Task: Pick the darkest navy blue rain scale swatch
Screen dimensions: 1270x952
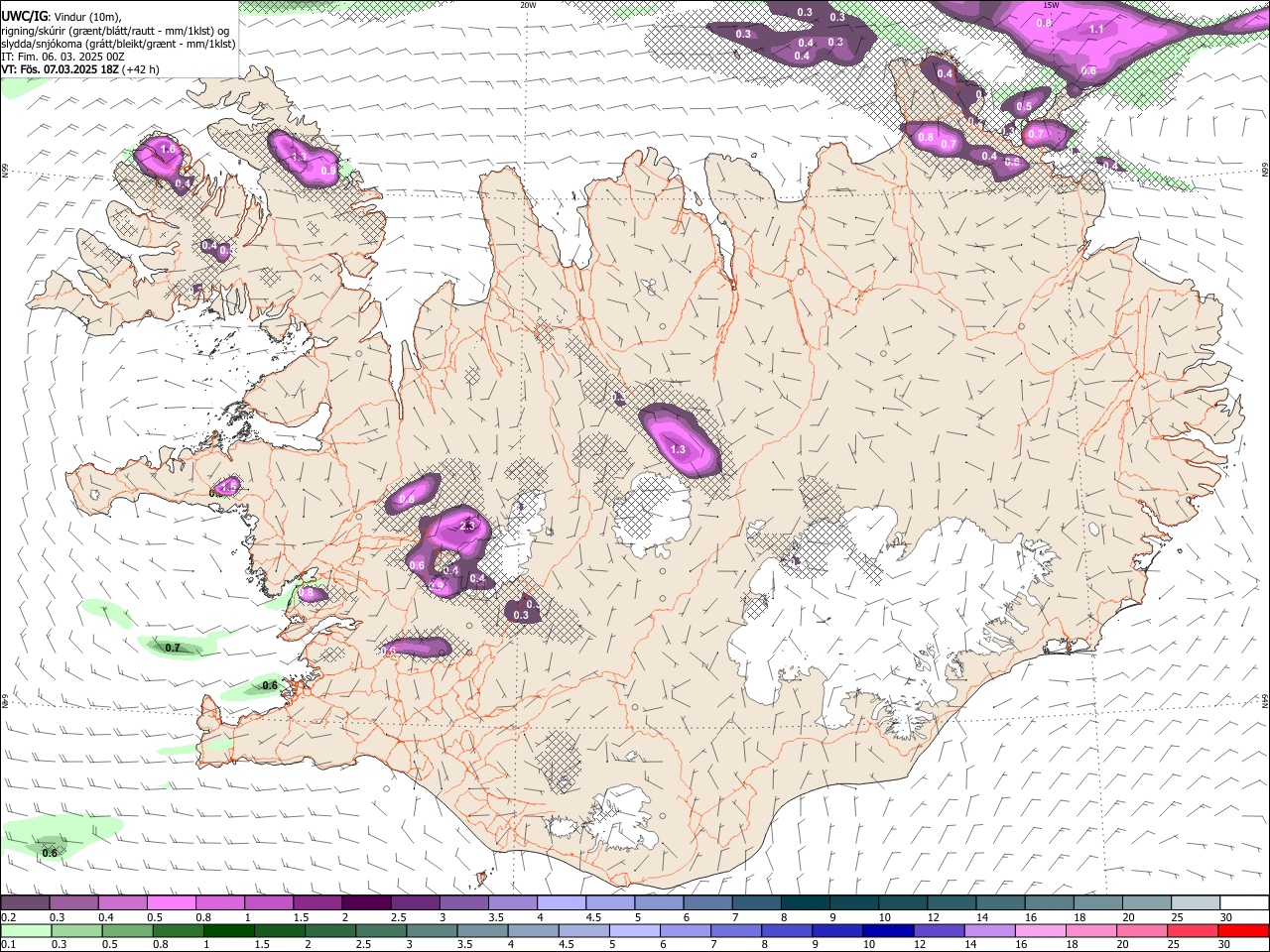Action: click(x=888, y=931)
